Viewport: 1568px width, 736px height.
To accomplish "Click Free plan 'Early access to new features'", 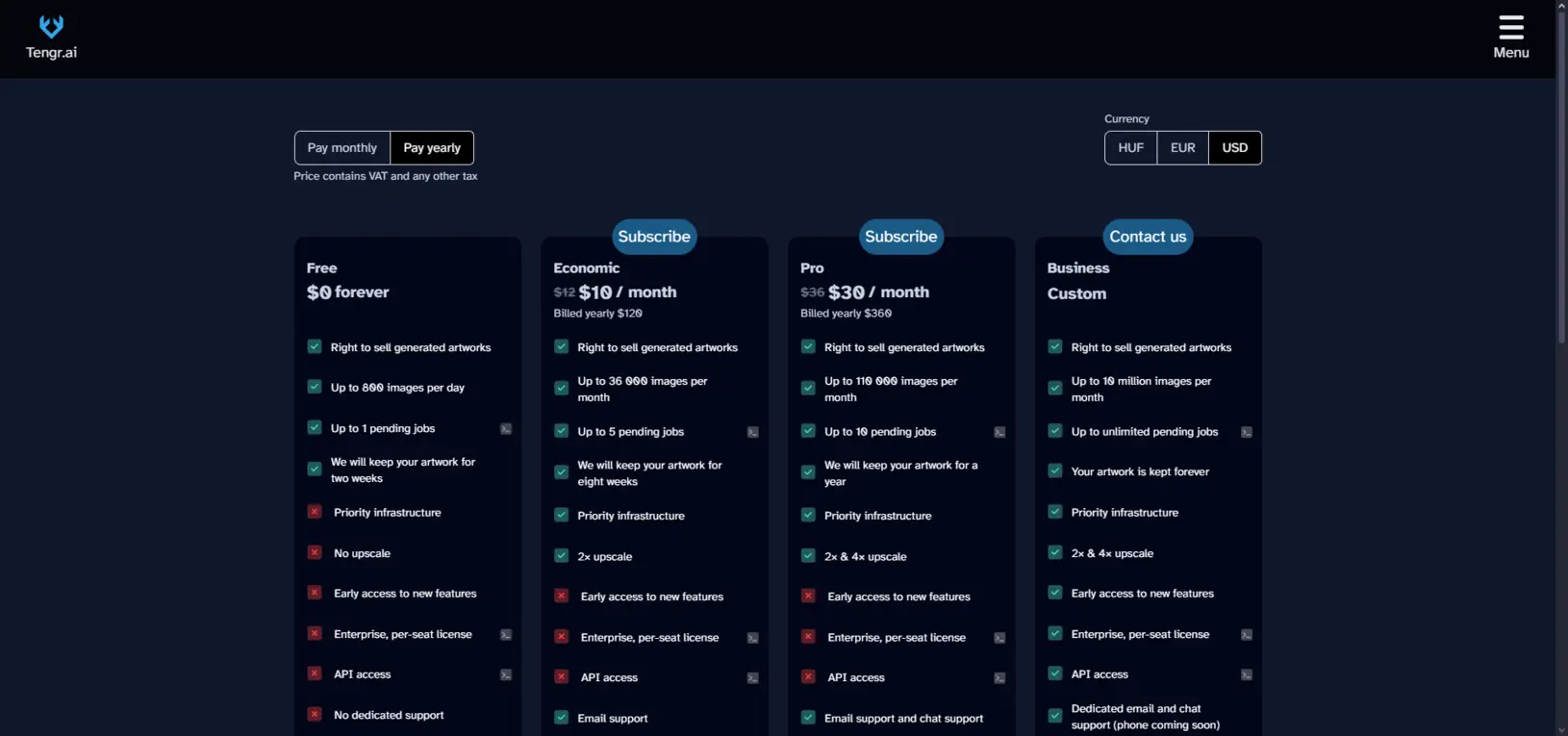I will click(x=405, y=594).
